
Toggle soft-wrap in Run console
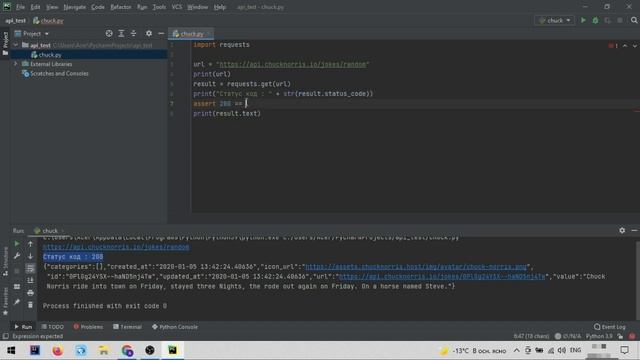30,268
